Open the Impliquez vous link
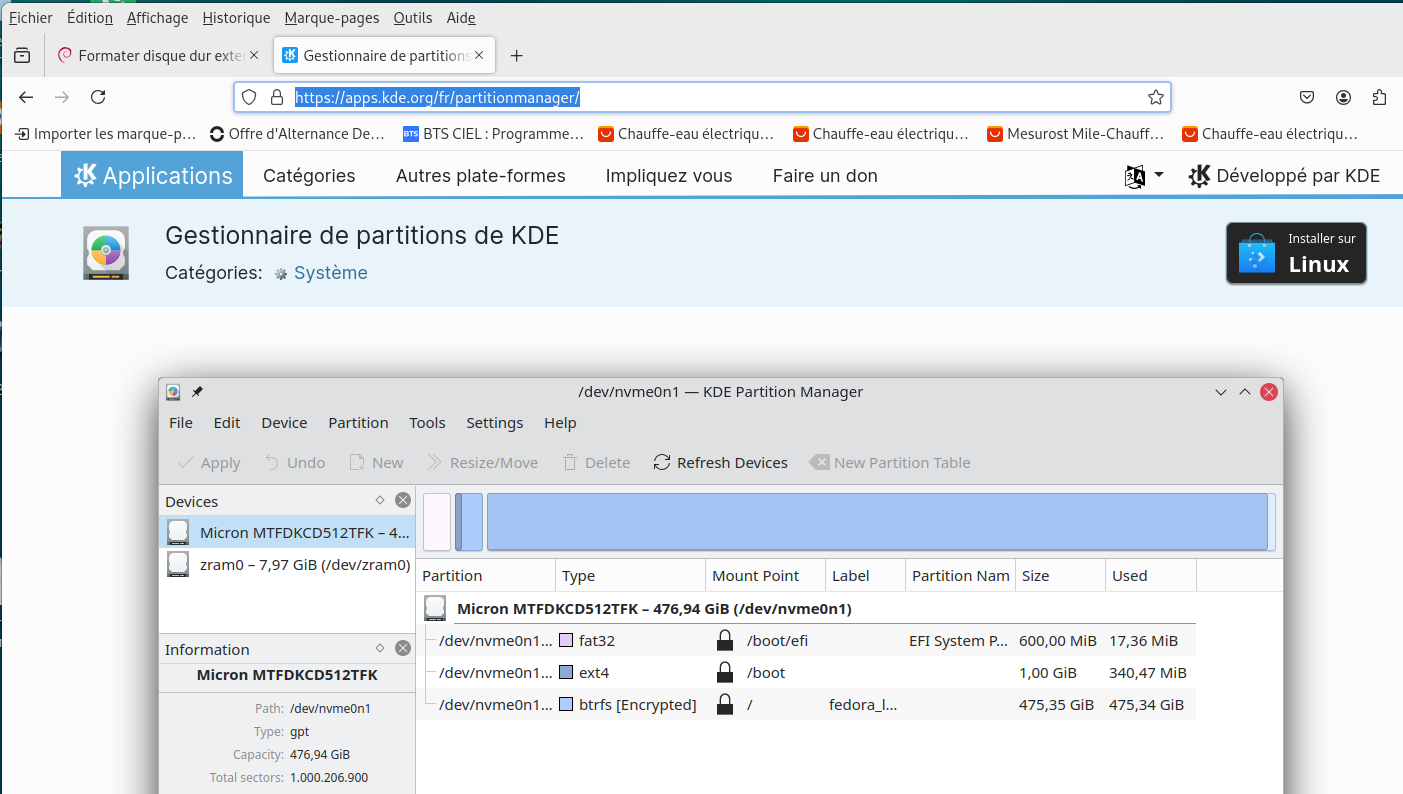The width and height of the screenshot is (1403, 794). click(x=669, y=175)
